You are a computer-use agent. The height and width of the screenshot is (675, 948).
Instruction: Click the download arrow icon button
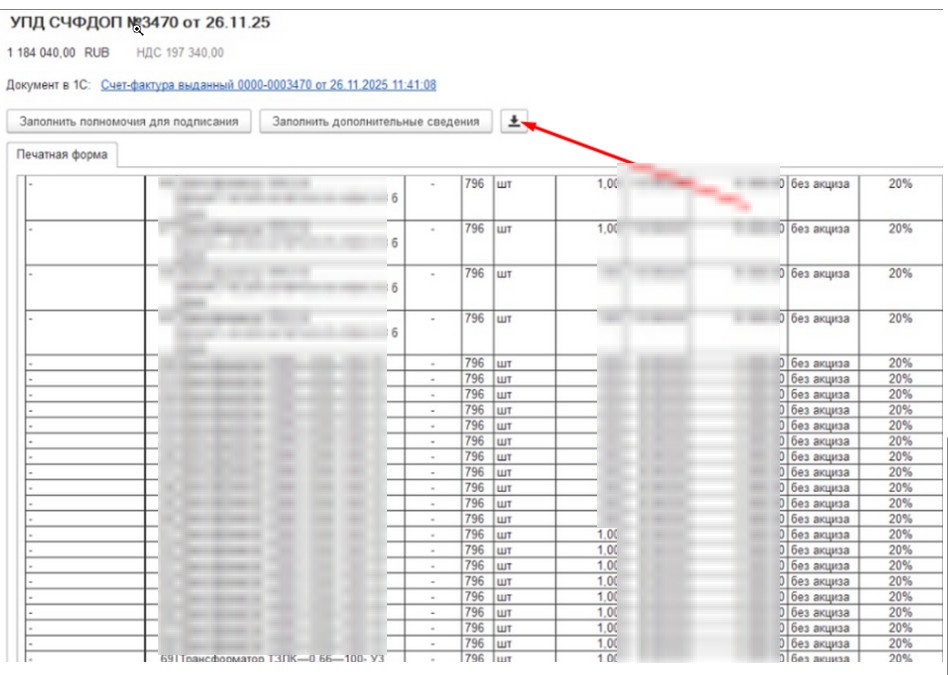click(x=514, y=121)
